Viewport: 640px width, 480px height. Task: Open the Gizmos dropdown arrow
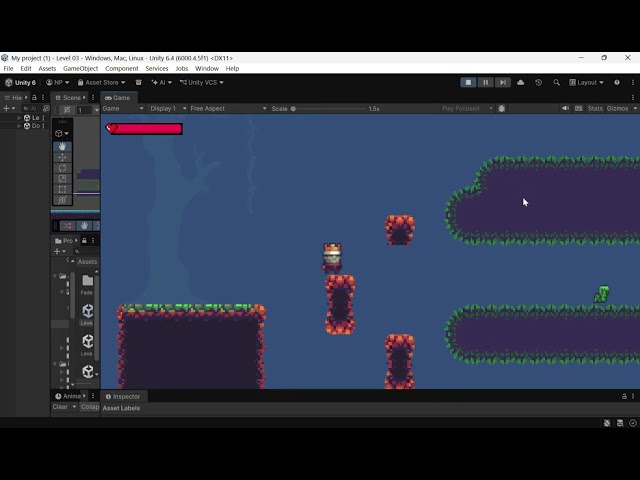pyautogui.click(x=635, y=109)
